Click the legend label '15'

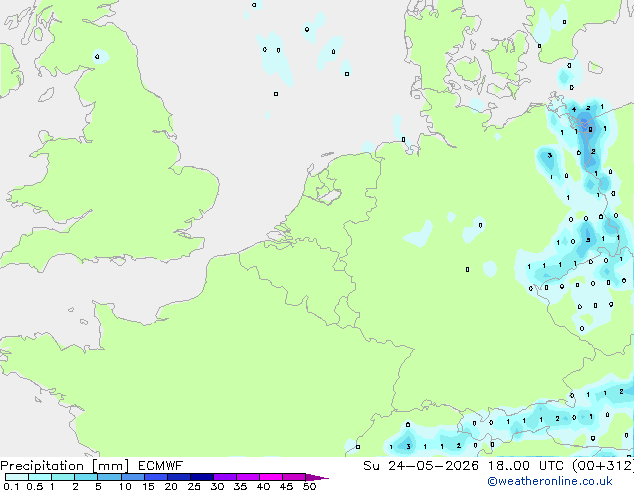148,486
